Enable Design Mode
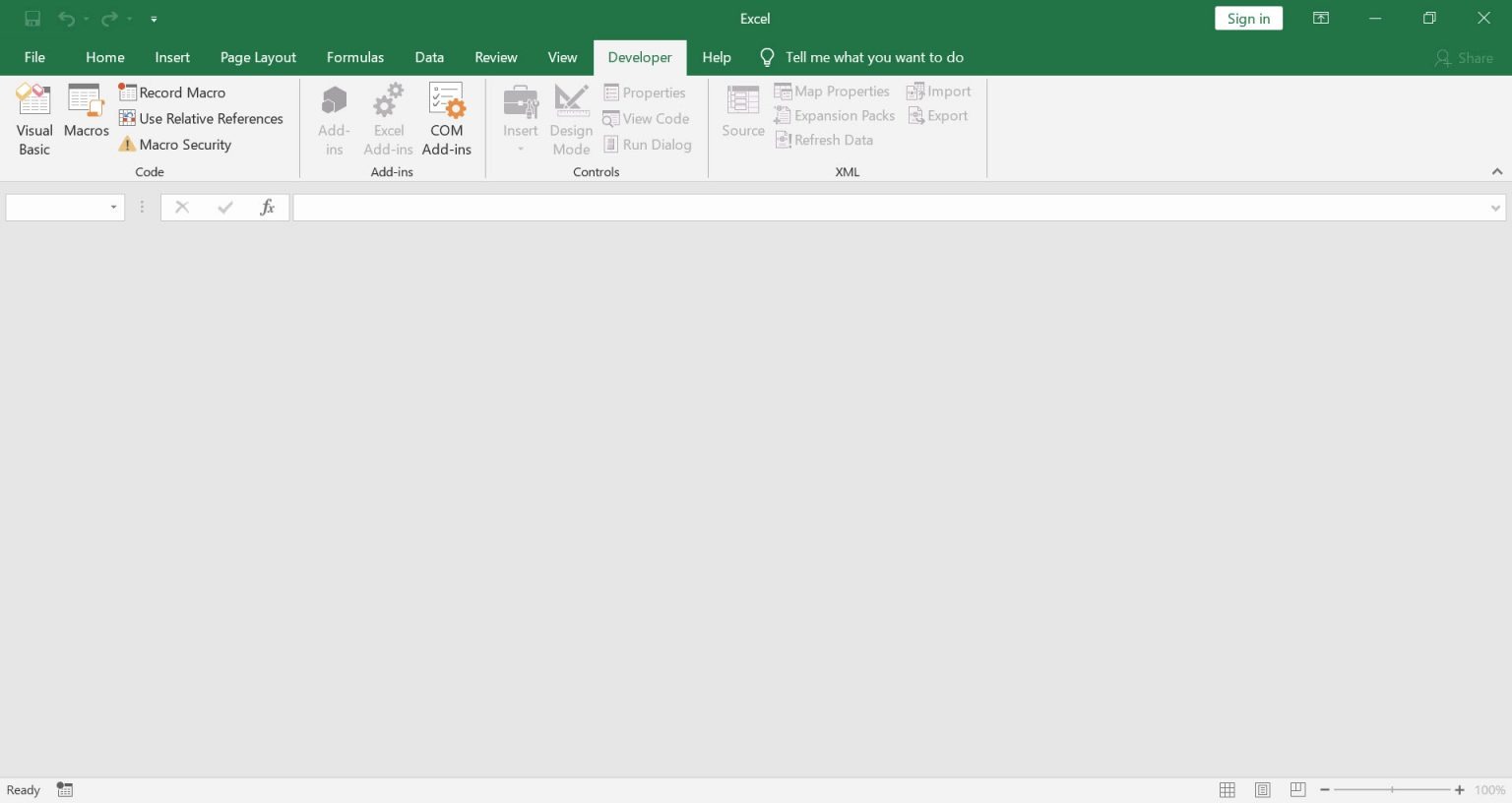Image resolution: width=1512 pixels, height=803 pixels. coord(571,118)
